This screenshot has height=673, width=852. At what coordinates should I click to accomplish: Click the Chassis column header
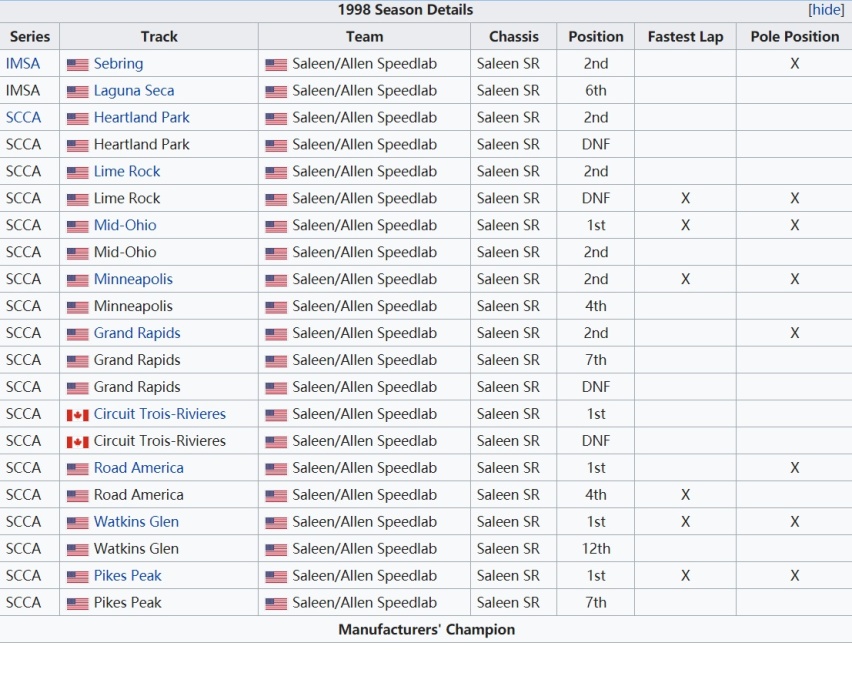[513, 36]
